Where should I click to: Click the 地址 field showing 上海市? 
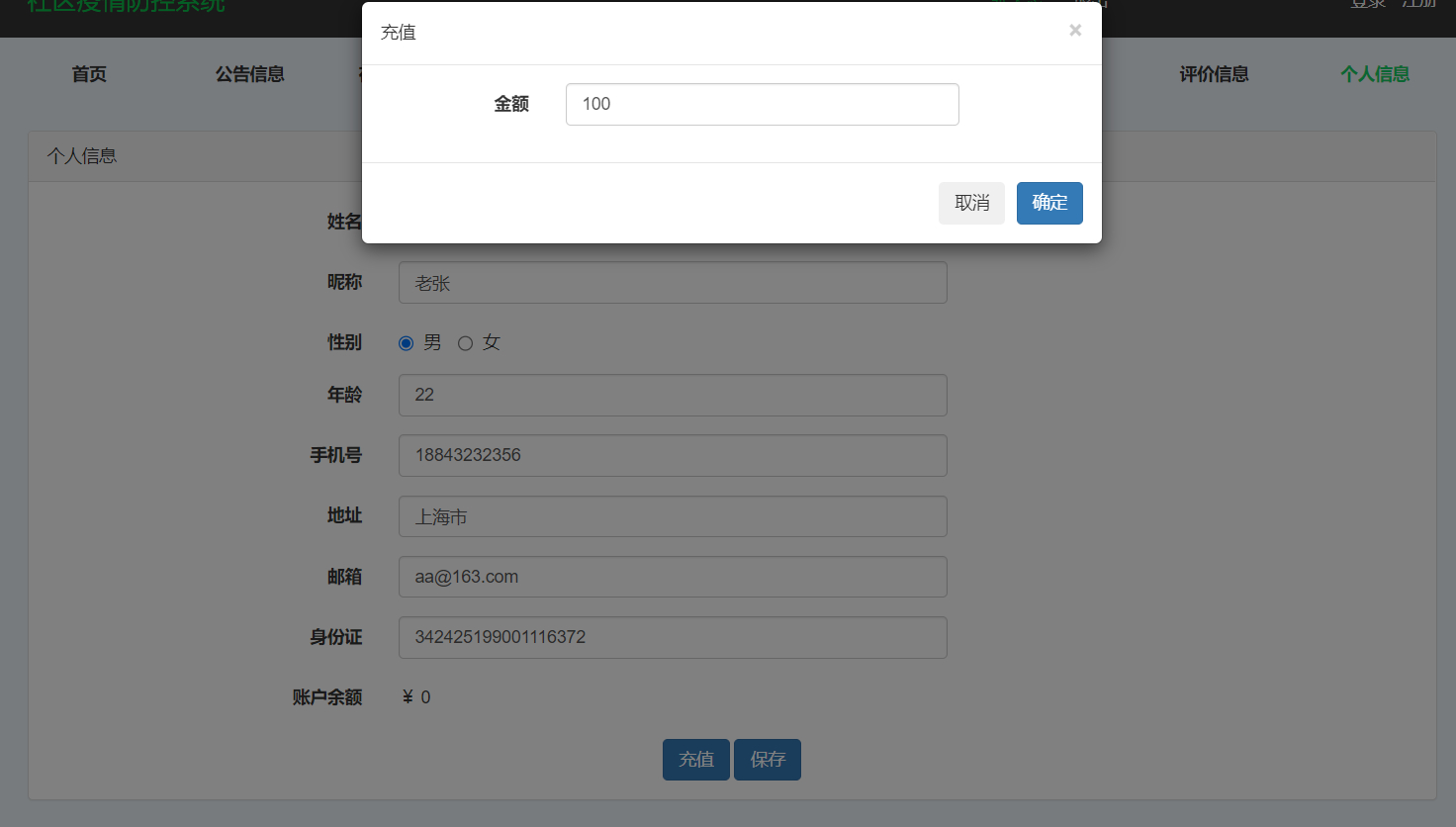tap(673, 516)
